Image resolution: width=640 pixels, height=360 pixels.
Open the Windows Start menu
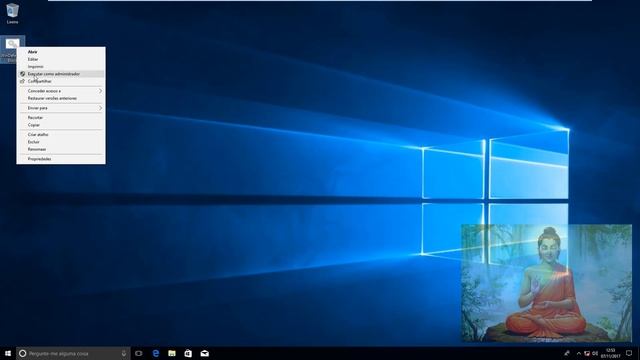click(8, 353)
